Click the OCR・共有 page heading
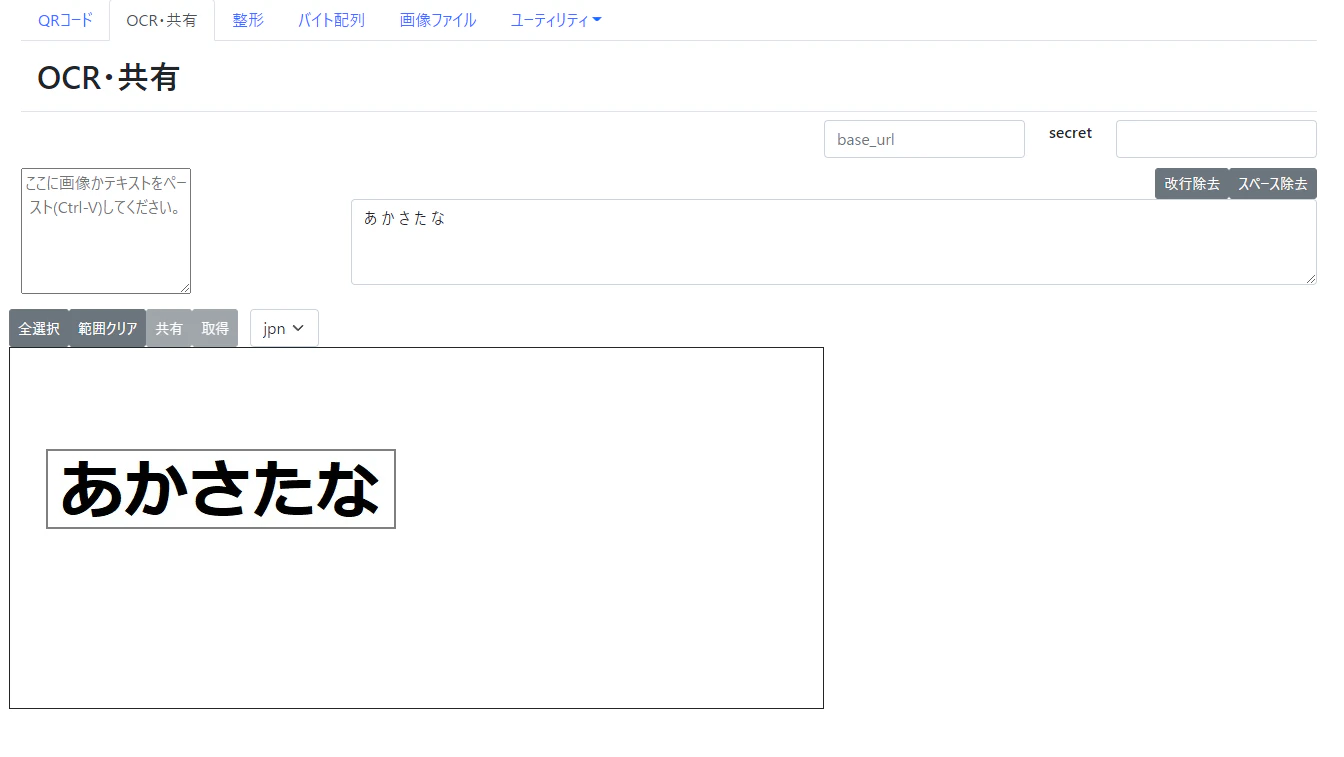Viewport: 1344px width, 757px height. coord(108,77)
